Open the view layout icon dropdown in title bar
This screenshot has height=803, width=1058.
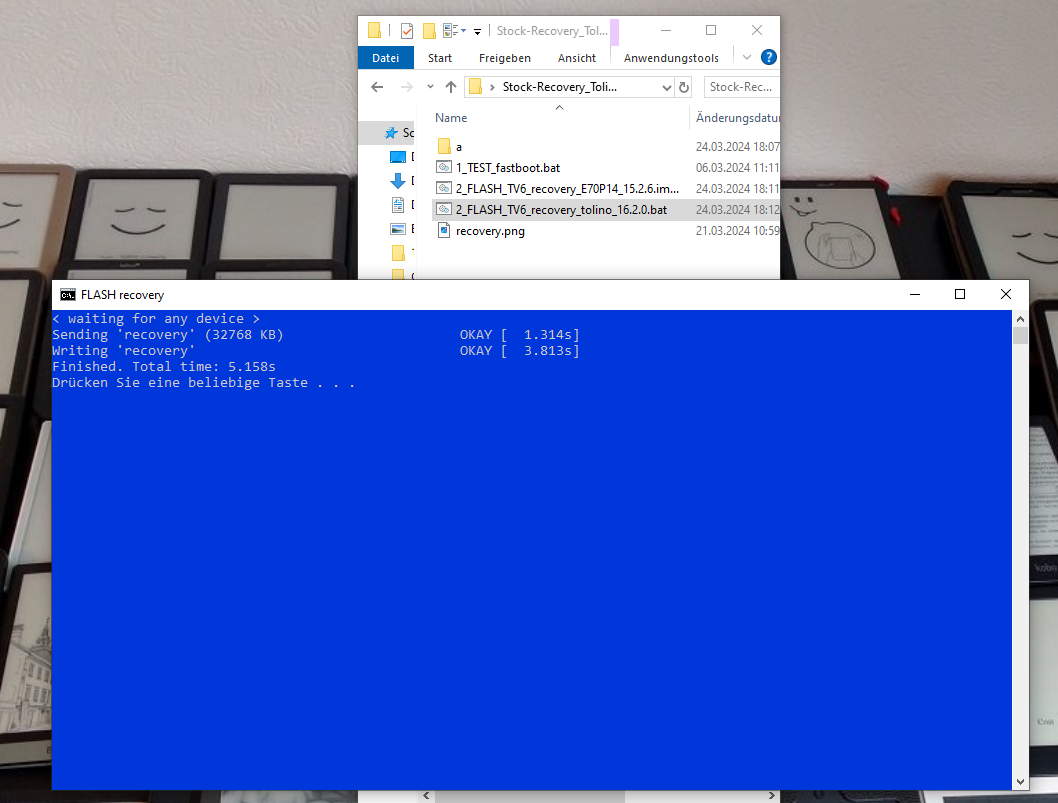(x=454, y=30)
